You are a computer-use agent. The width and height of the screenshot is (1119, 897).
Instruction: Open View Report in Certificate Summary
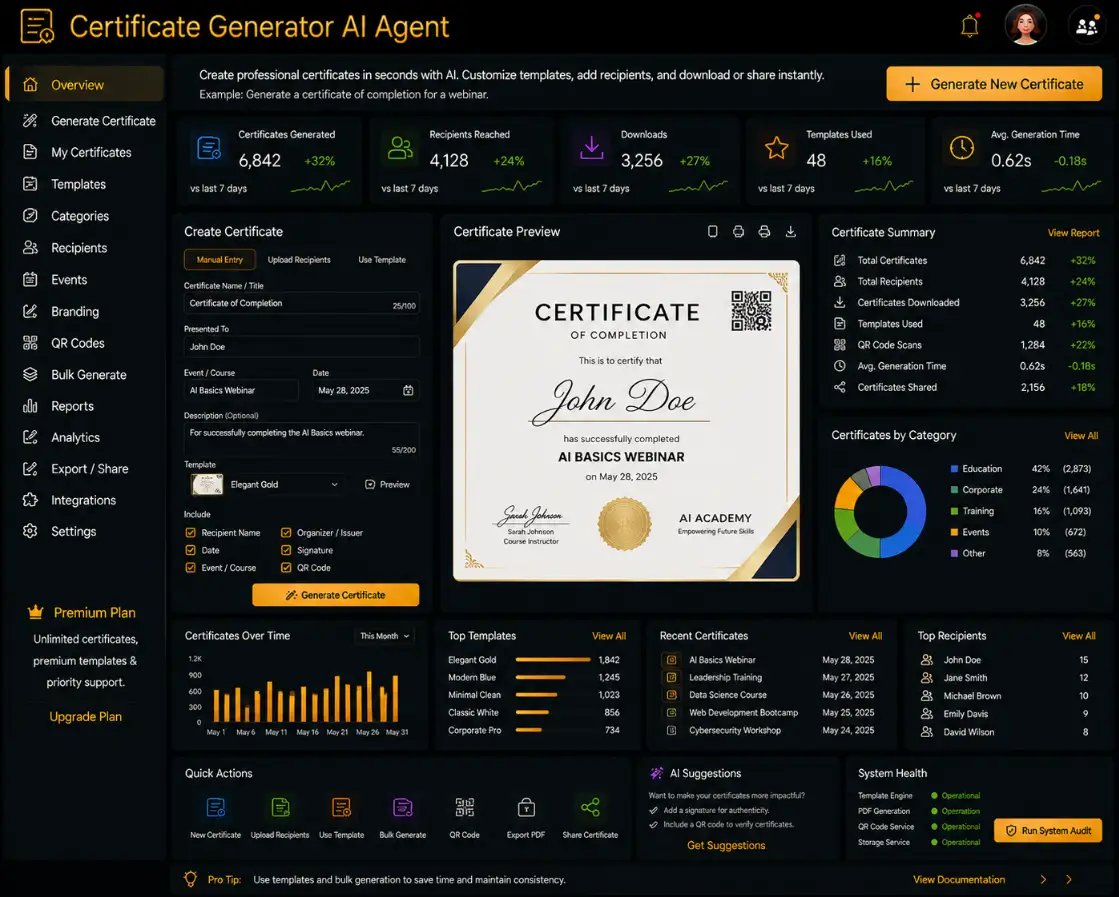coord(1073,233)
